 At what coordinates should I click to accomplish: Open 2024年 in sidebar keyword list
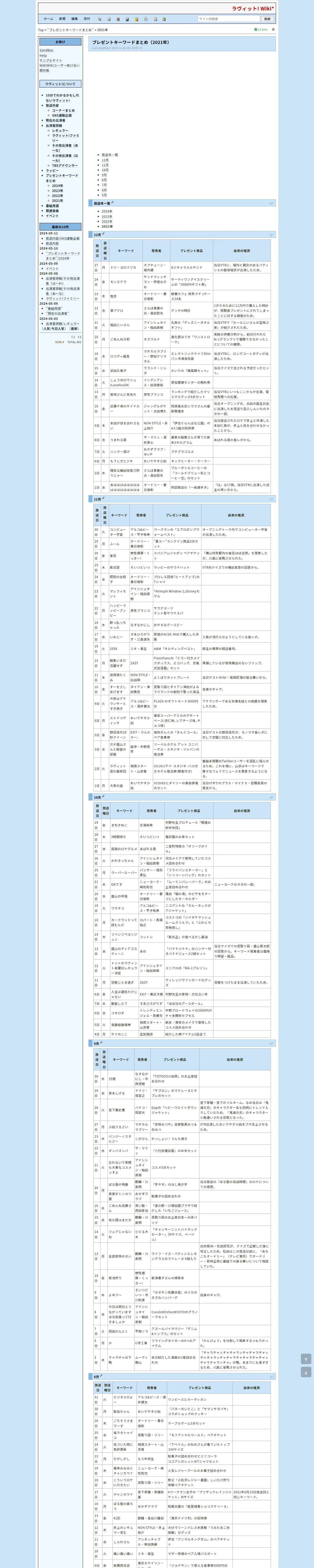pos(57,186)
